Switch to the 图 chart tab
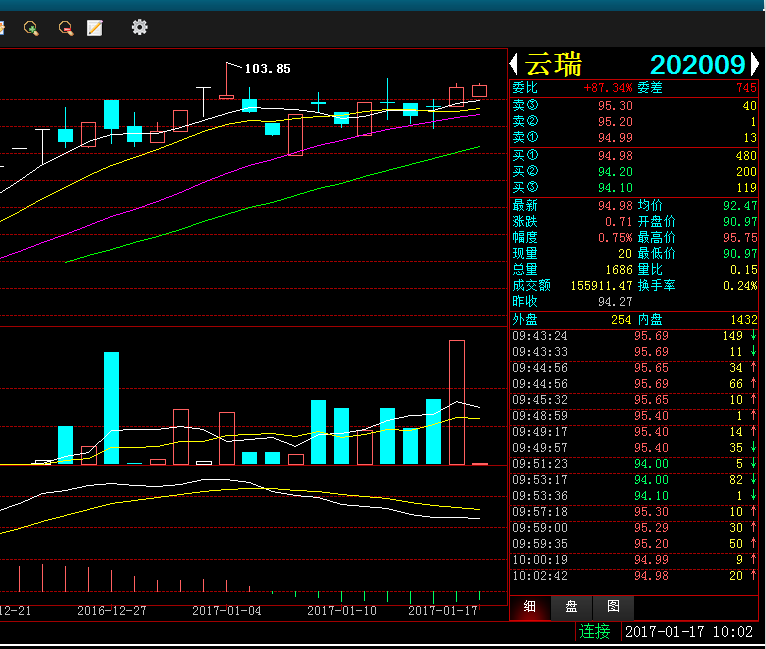 [x=613, y=607]
